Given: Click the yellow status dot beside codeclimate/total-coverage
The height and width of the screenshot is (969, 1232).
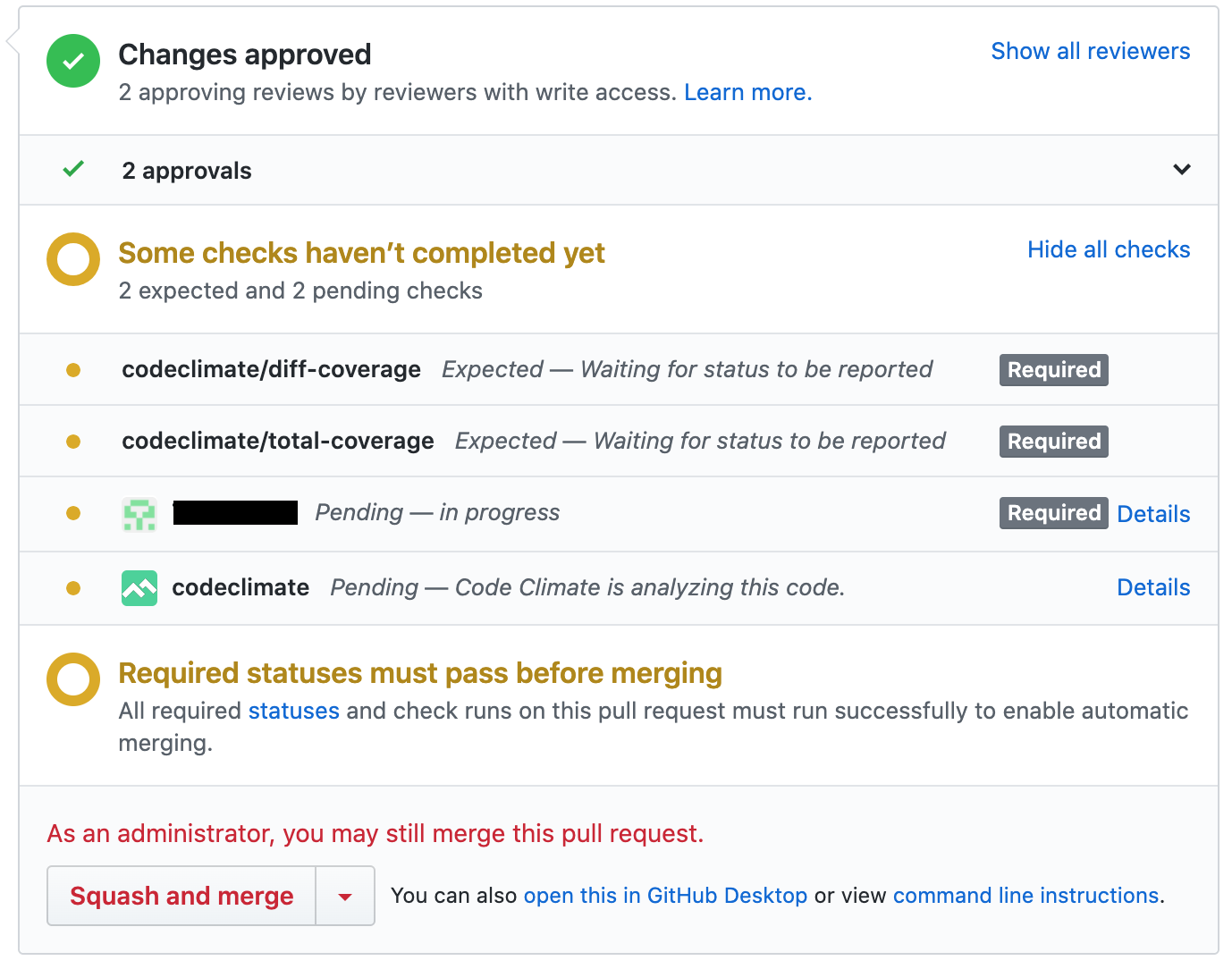Looking at the screenshot, I should coord(73,441).
